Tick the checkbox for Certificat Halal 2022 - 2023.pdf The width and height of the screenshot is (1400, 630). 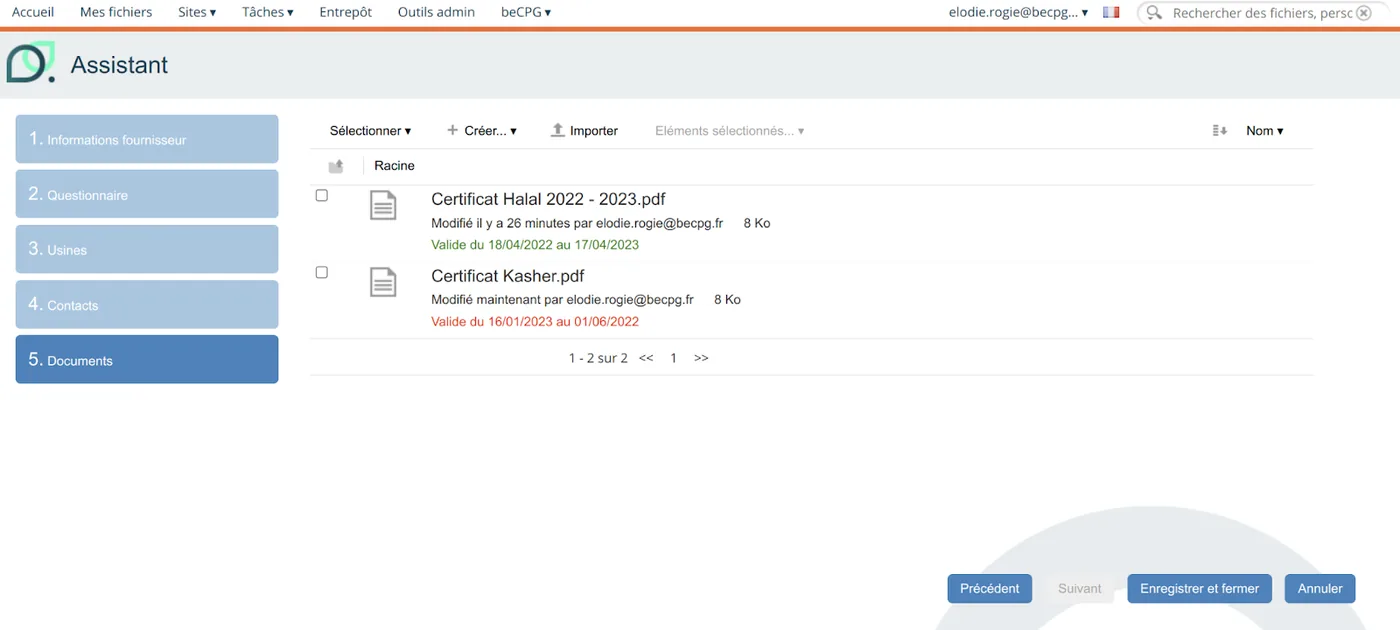point(321,195)
